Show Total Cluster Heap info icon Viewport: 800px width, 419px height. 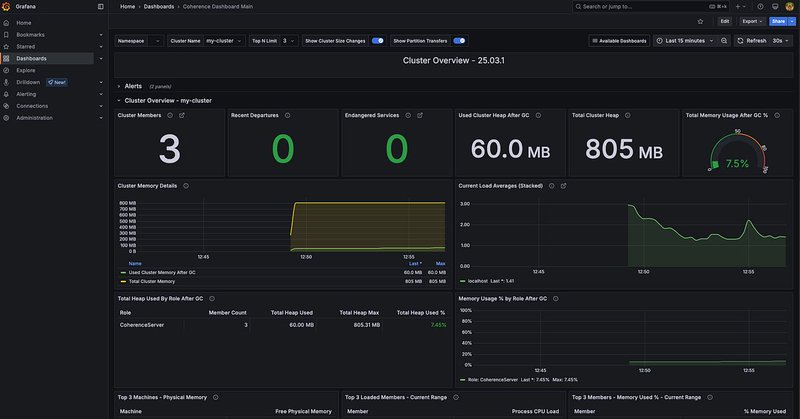coord(628,115)
